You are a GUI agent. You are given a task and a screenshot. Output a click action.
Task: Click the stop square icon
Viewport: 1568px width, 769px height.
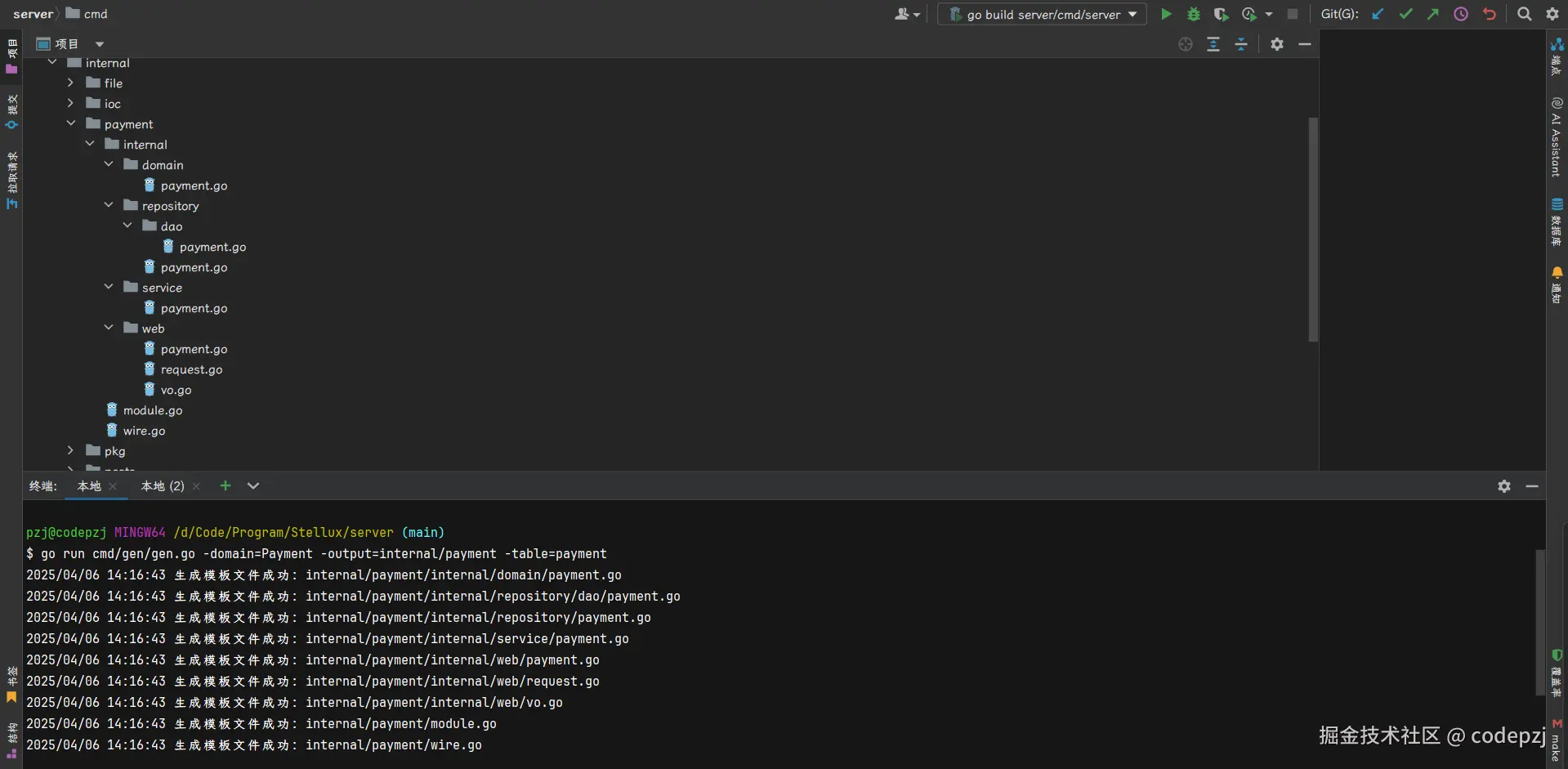(1293, 14)
